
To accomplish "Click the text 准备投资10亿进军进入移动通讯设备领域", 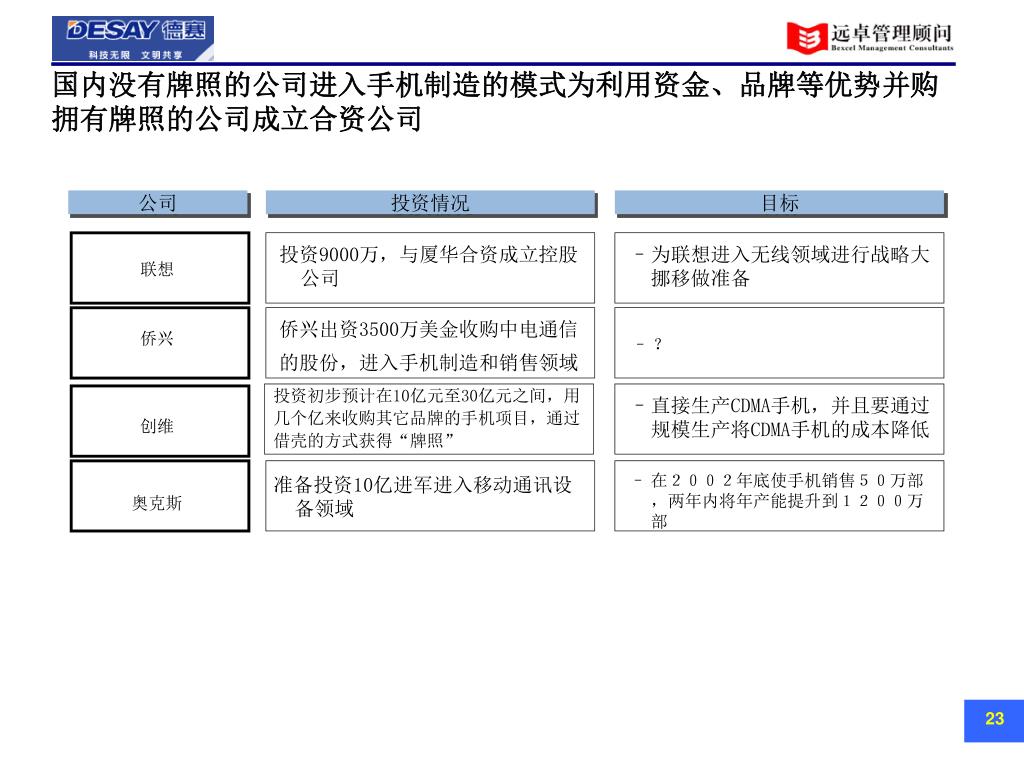I will (423, 496).
